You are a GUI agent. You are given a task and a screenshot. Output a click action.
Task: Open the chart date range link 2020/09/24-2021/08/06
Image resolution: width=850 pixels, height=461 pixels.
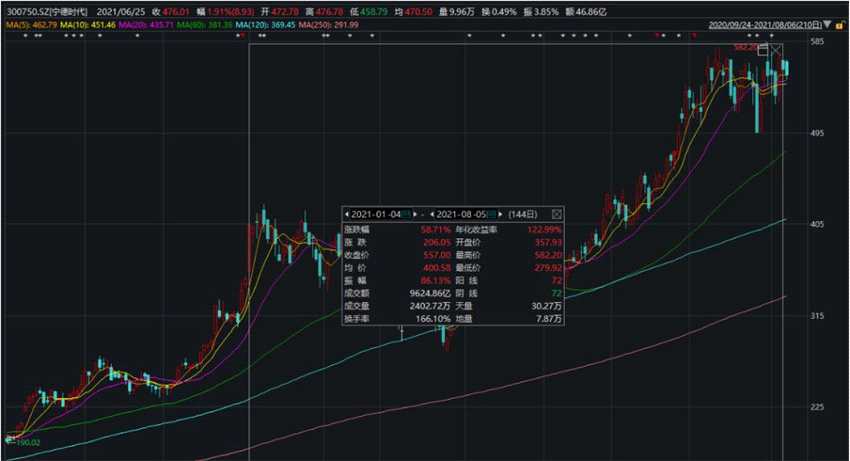point(765,25)
